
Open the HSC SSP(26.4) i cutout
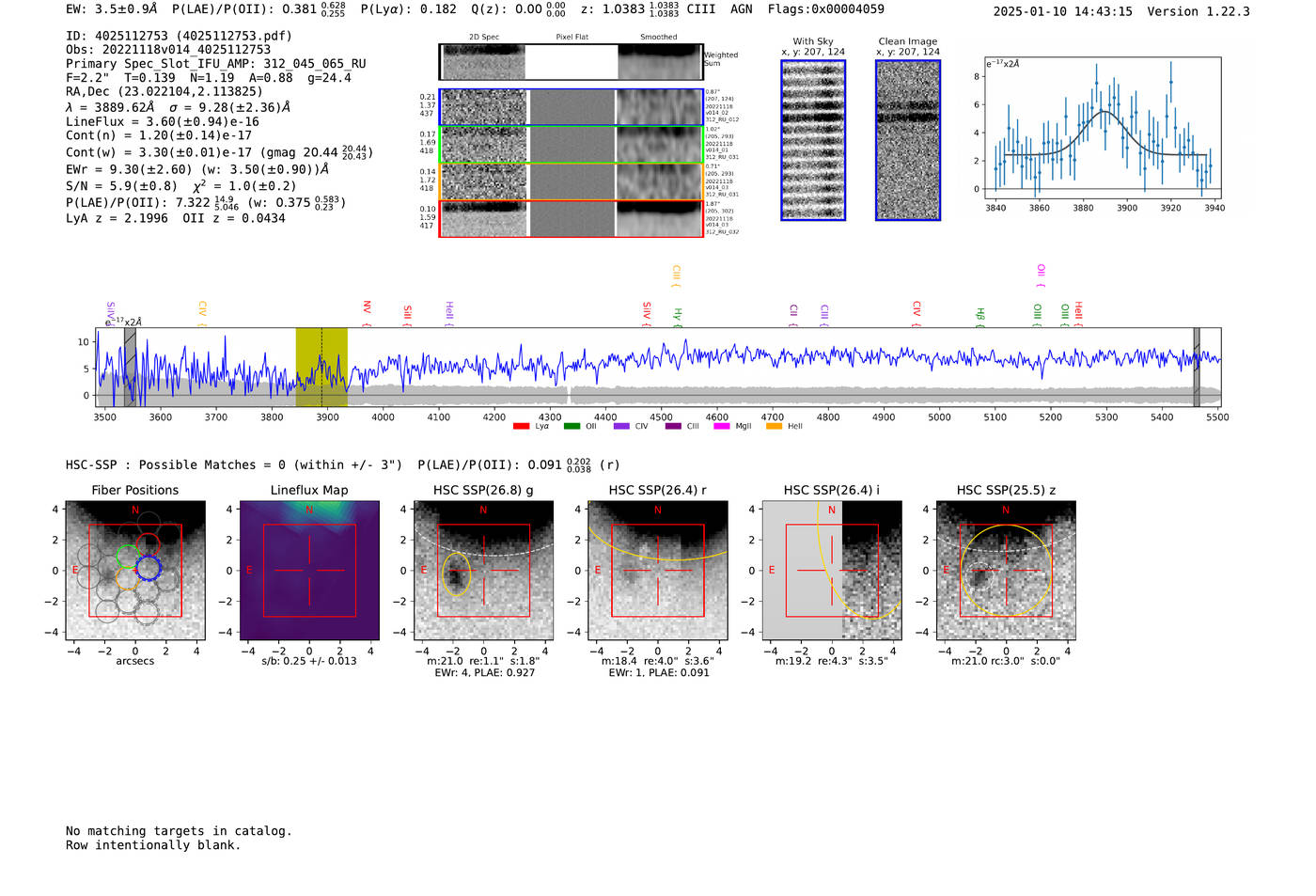(832, 571)
